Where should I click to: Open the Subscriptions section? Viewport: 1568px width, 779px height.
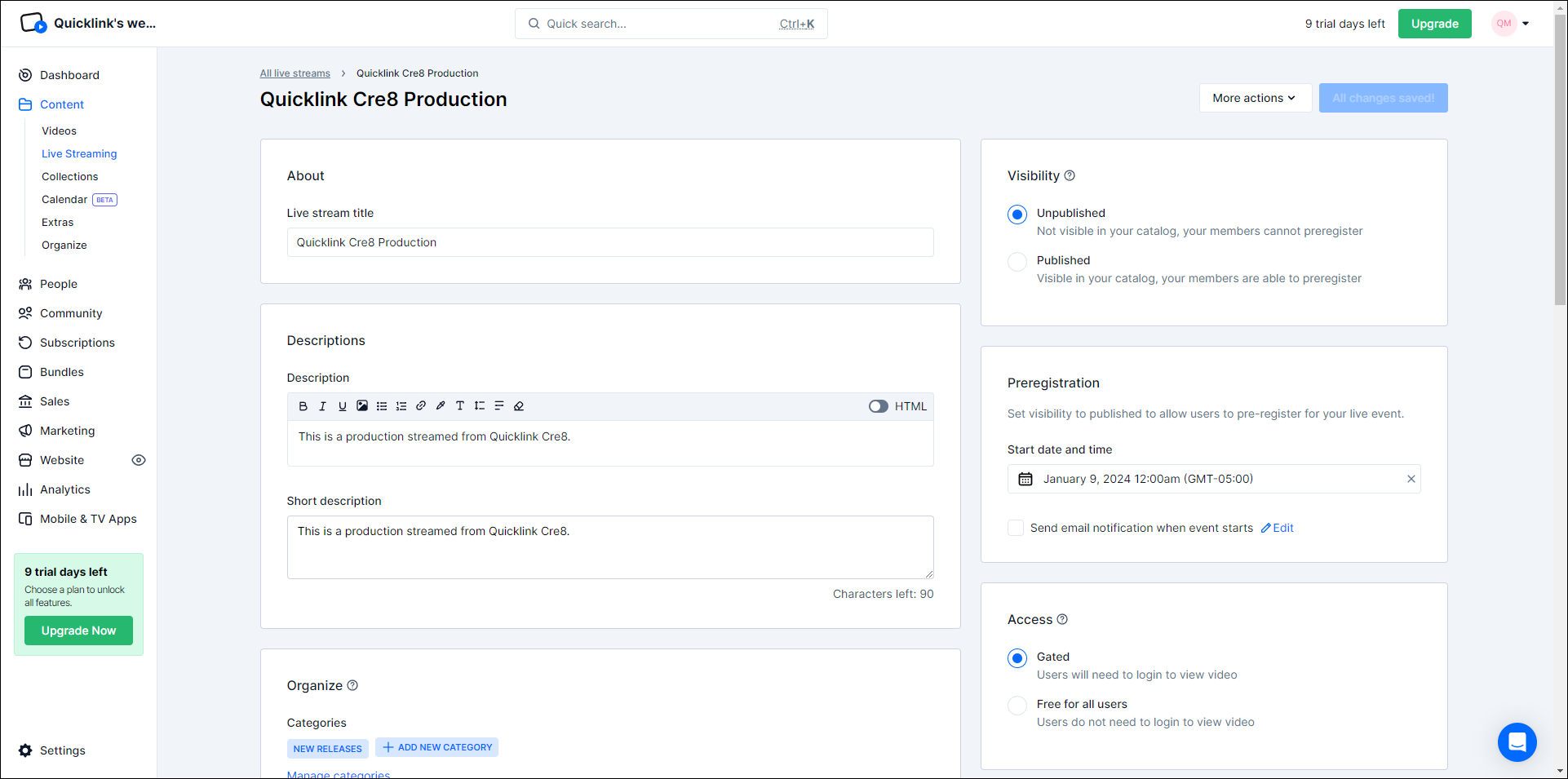tap(78, 343)
